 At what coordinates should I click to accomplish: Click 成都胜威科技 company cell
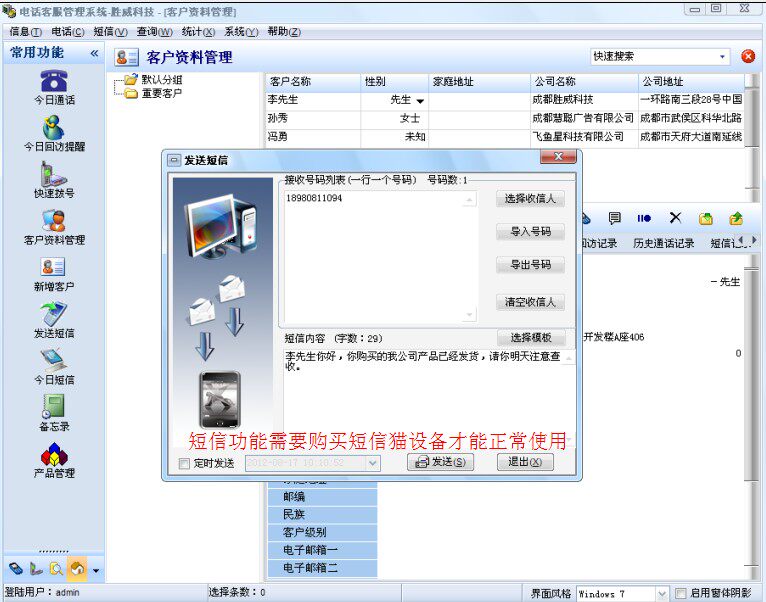(x=584, y=100)
